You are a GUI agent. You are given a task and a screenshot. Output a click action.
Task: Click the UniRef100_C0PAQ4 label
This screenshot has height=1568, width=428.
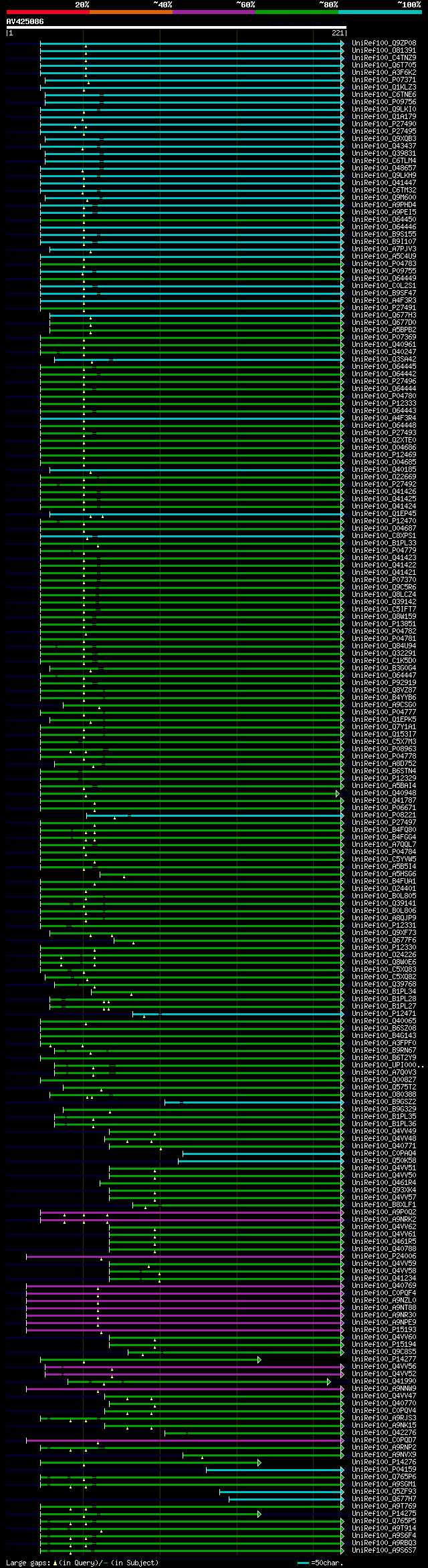(384, 1153)
